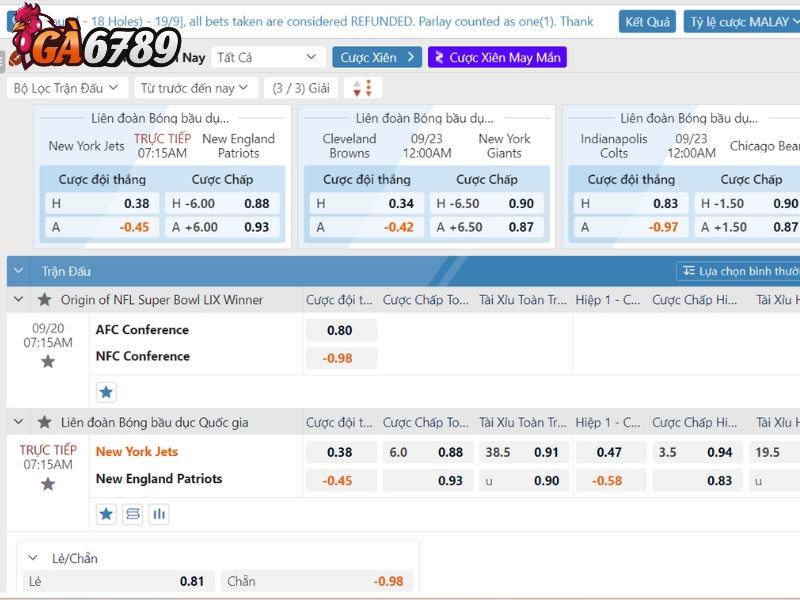Click Cược Xiên May Mắn button
Viewport: 800px width, 600px height.
tap(497, 58)
